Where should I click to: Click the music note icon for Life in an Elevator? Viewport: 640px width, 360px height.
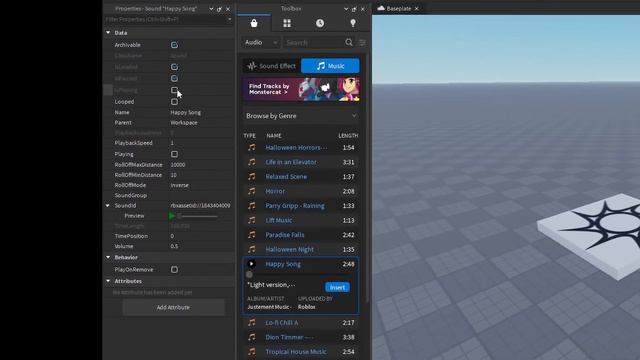252,162
